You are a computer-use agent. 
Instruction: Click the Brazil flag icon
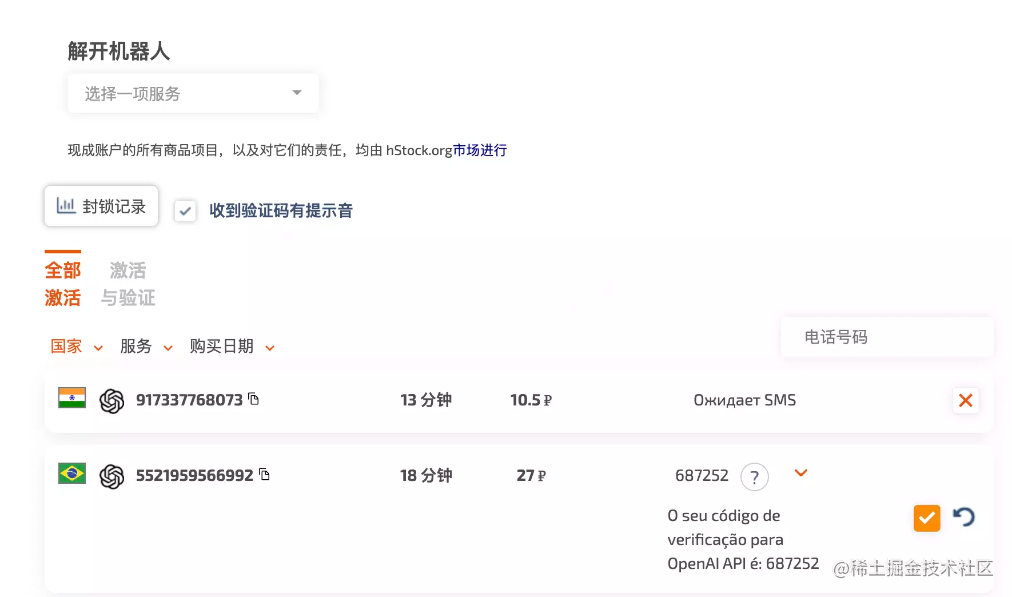72,473
